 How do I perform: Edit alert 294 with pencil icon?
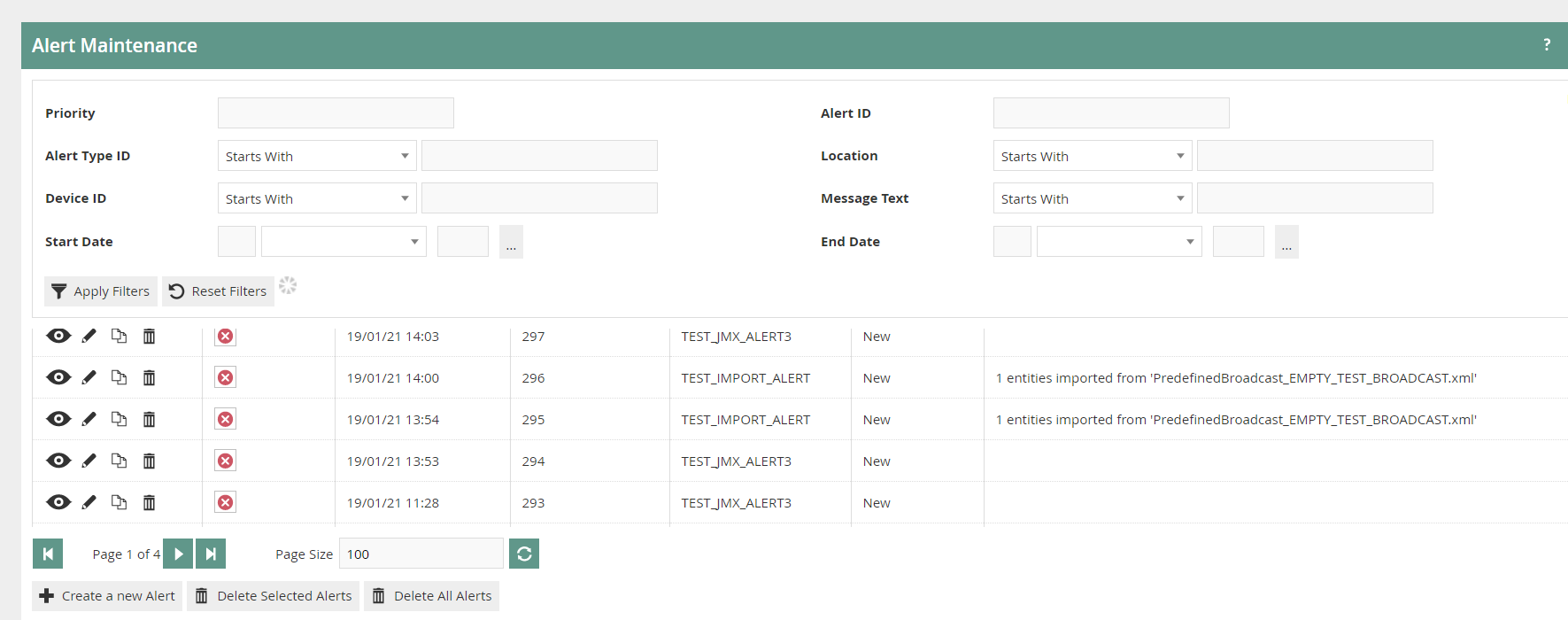pyautogui.click(x=89, y=461)
